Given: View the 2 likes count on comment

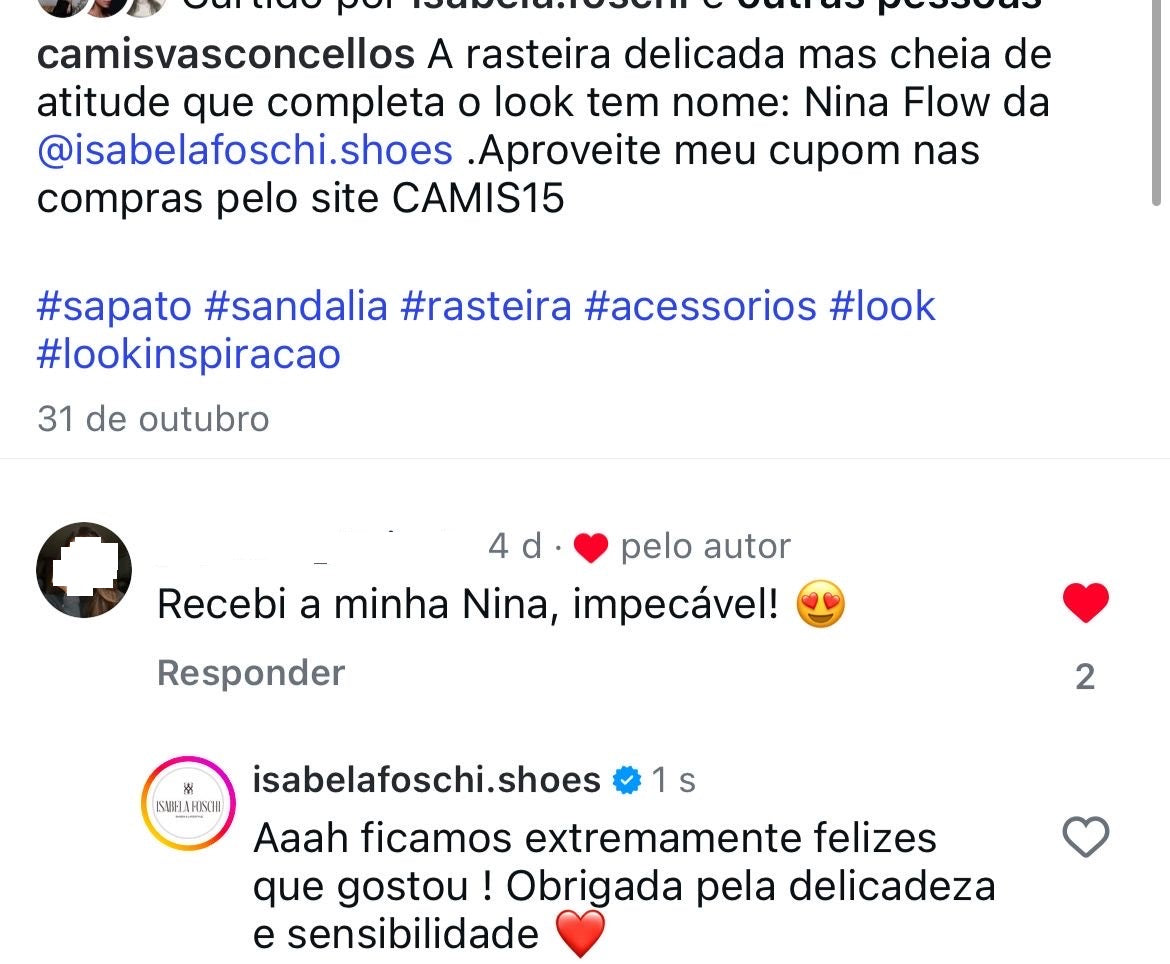Looking at the screenshot, I should pos(1085,677).
